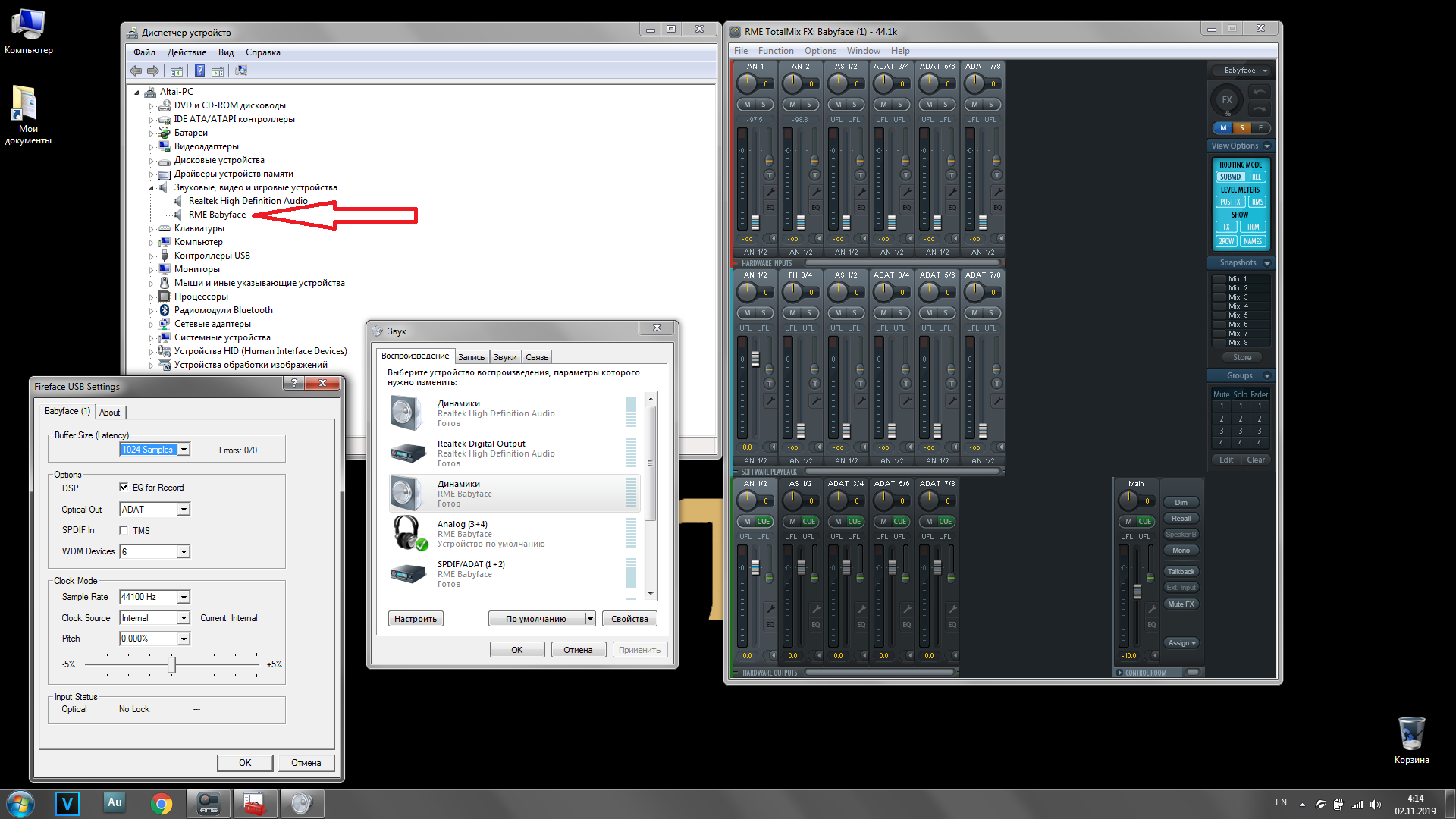Screen dimensions: 1456x819
Task: Open Babyface device selector dropdown in TotalMix
Action: click(x=1240, y=71)
